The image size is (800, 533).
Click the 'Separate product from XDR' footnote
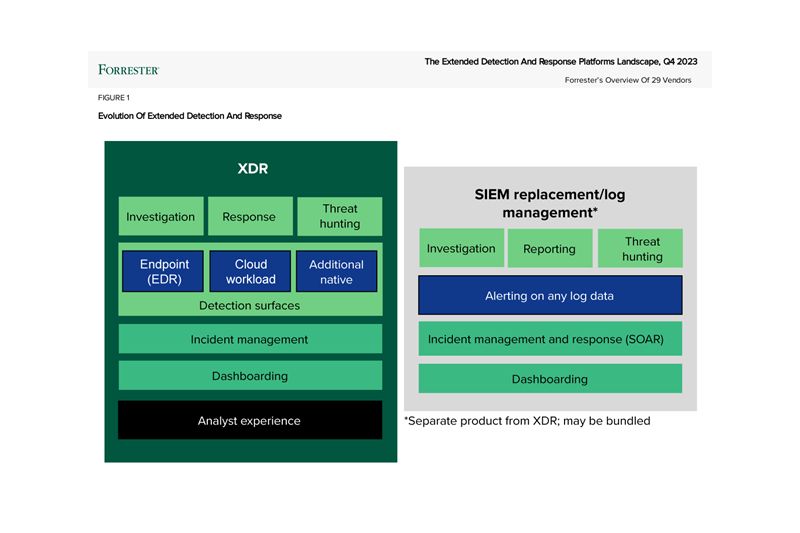527,421
